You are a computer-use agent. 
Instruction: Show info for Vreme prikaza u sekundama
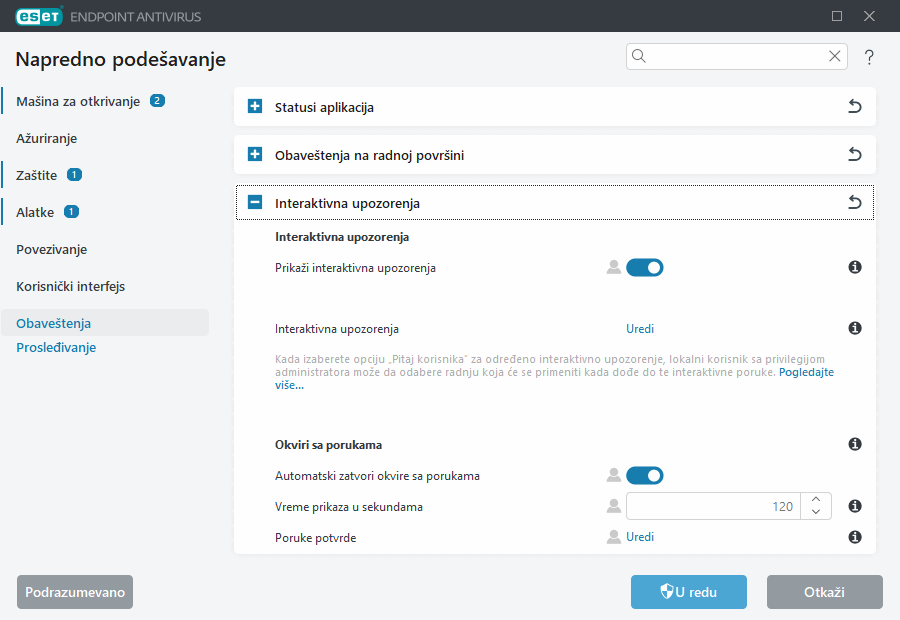pos(855,506)
